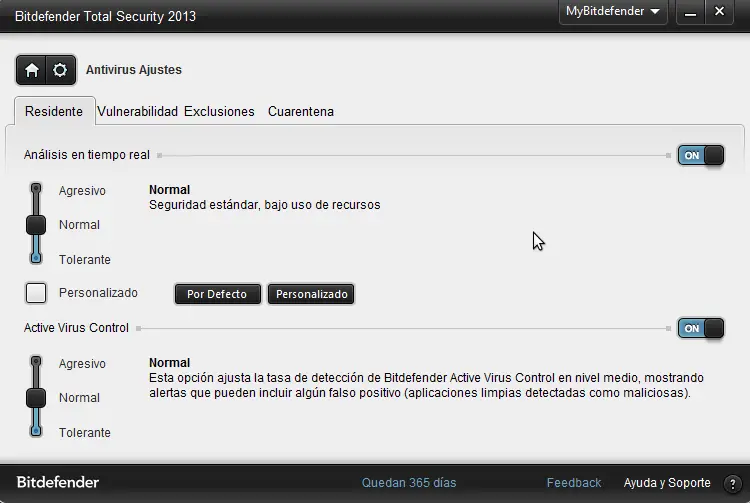Toggle Análisis en tiempo real switch

pos(701,155)
